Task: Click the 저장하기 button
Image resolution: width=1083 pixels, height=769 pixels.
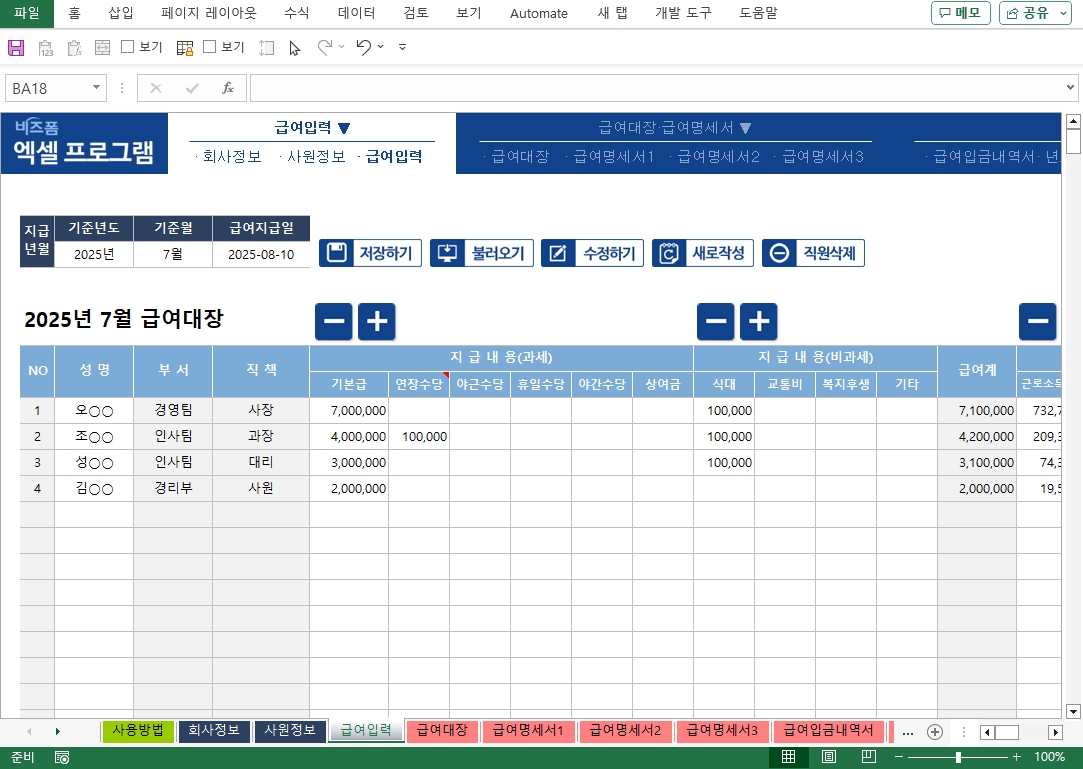Action: click(x=371, y=253)
